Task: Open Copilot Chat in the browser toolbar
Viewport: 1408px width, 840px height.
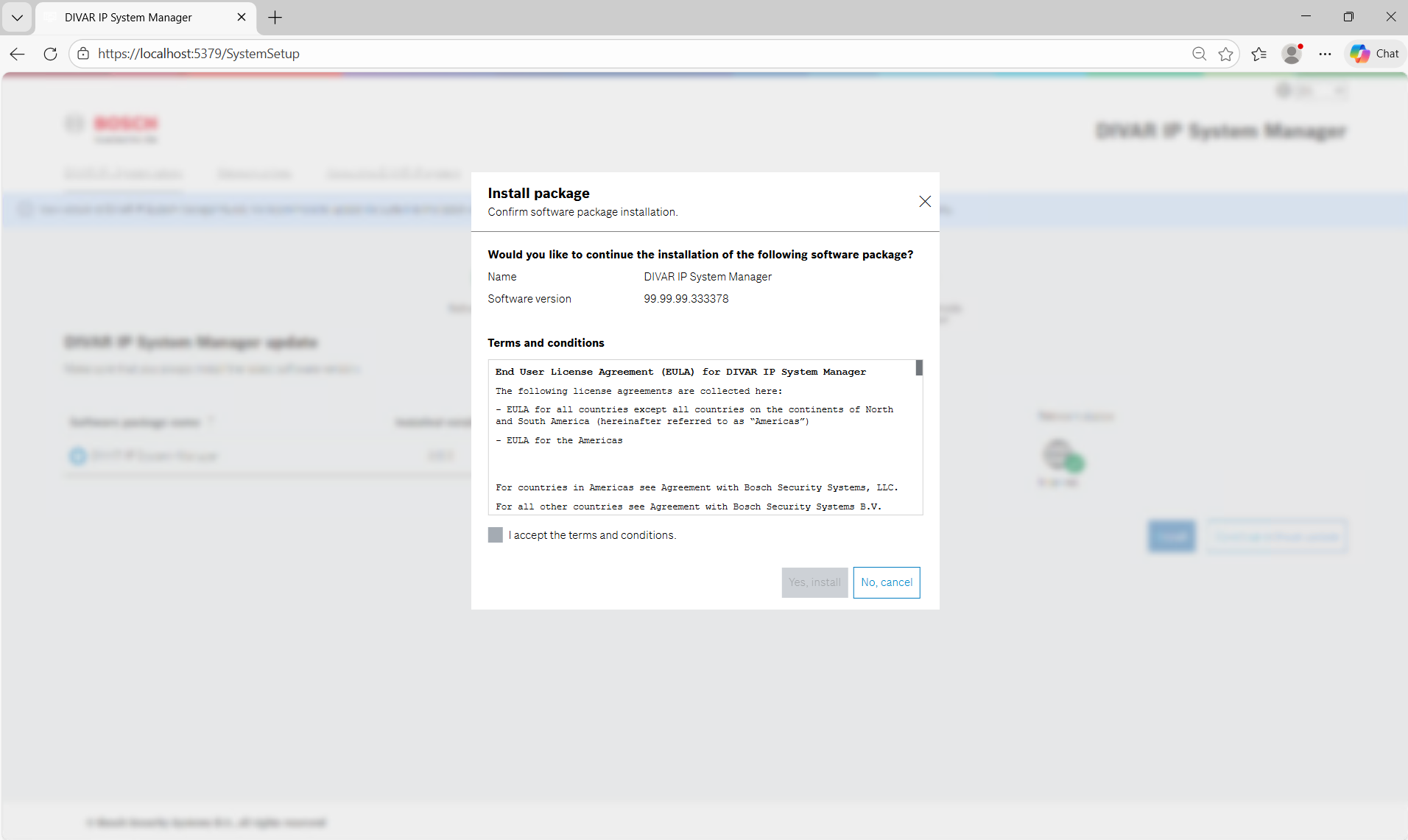Action: 1374,53
